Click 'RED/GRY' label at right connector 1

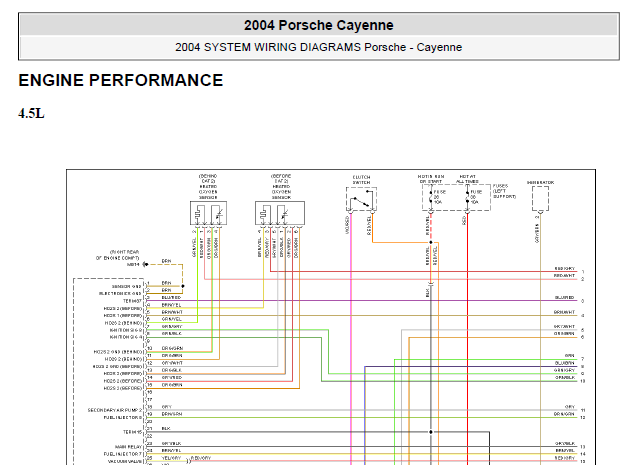[565, 268]
